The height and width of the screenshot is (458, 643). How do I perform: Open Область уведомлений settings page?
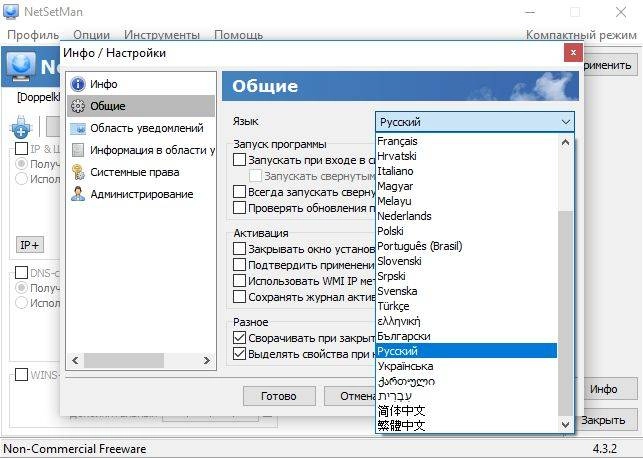tap(141, 128)
